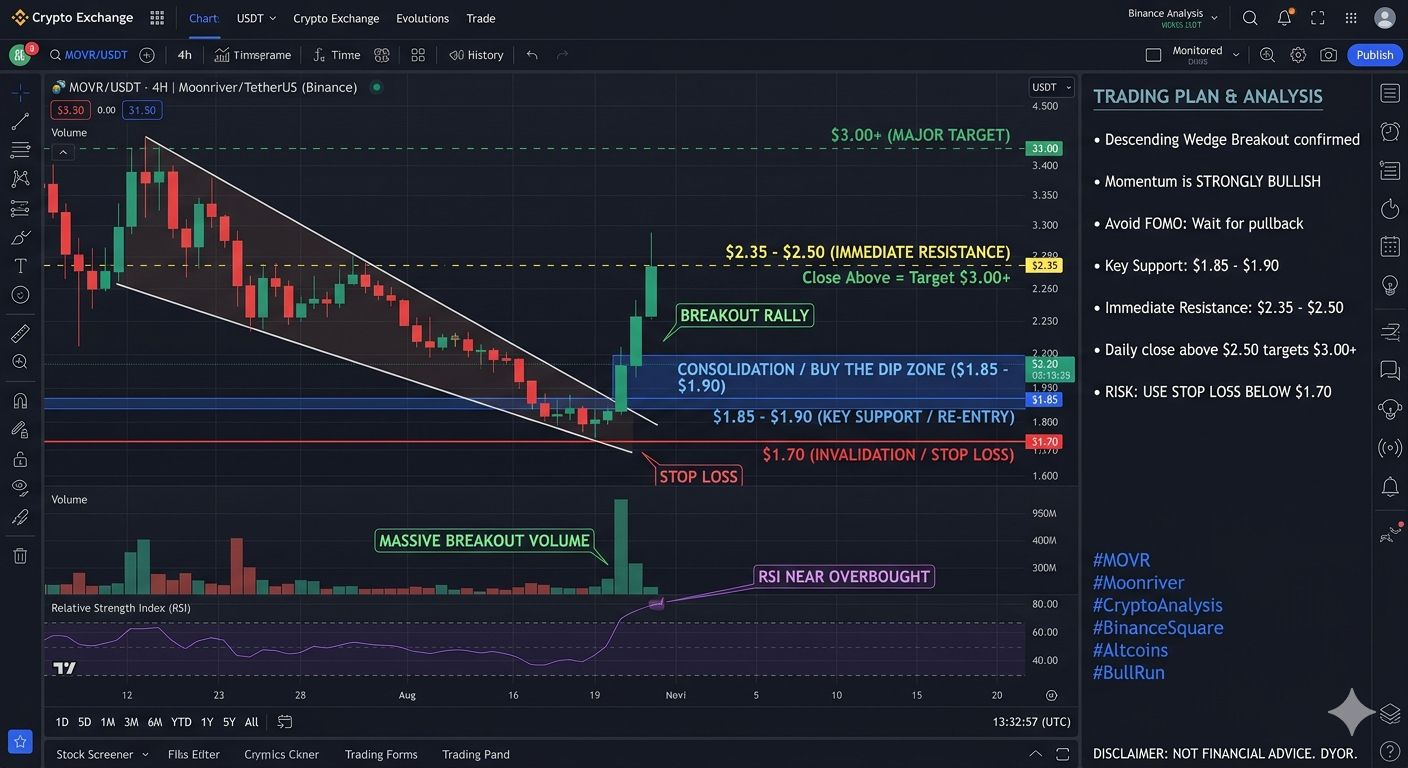The height and width of the screenshot is (768, 1408).
Task: Delete drawings with the trash icon
Action: coord(20,556)
